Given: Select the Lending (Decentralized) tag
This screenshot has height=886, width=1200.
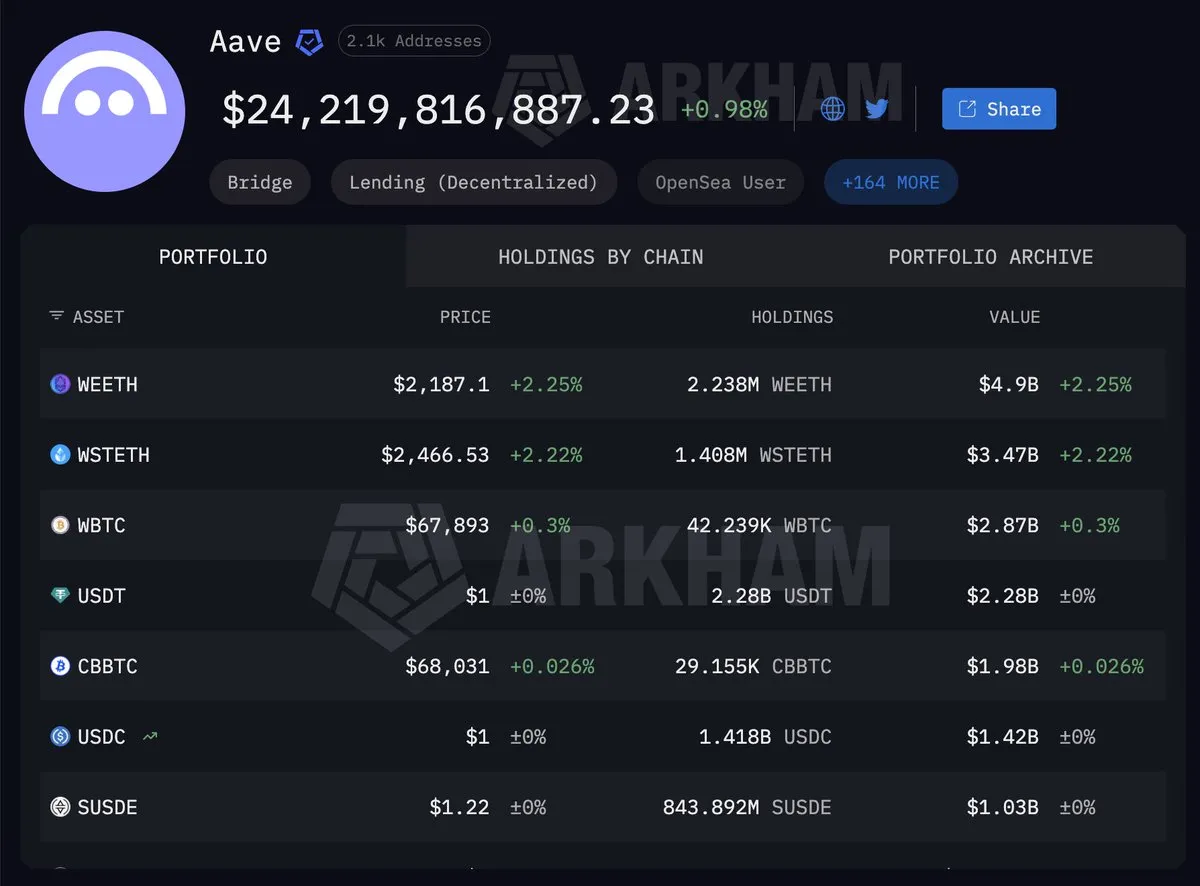Looking at the screenshot, I should 473,183.
